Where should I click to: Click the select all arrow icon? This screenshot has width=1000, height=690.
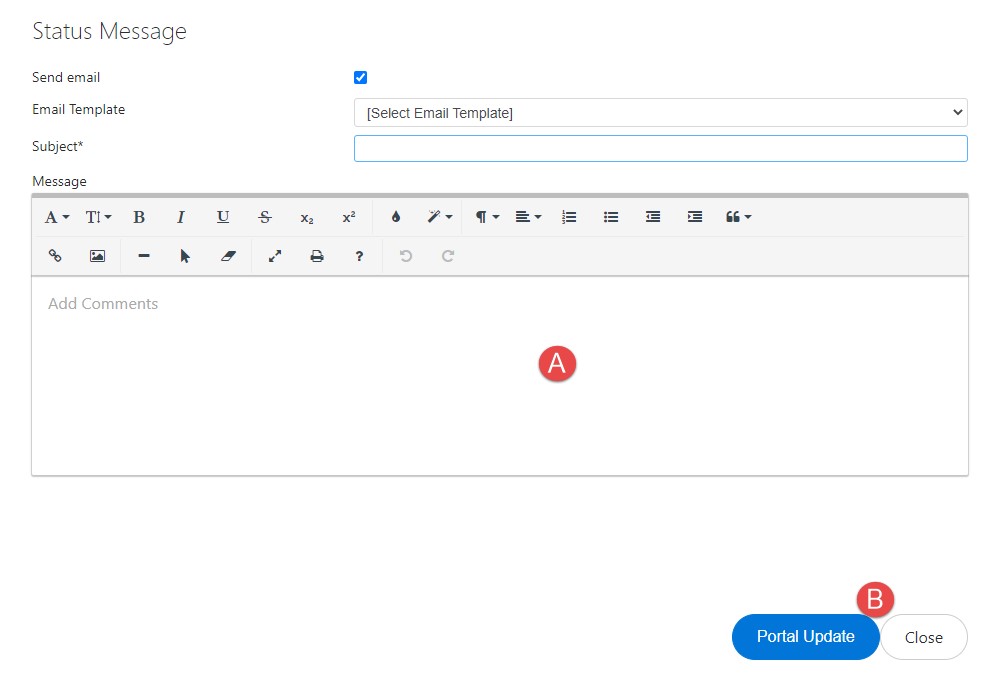(186, 256)
